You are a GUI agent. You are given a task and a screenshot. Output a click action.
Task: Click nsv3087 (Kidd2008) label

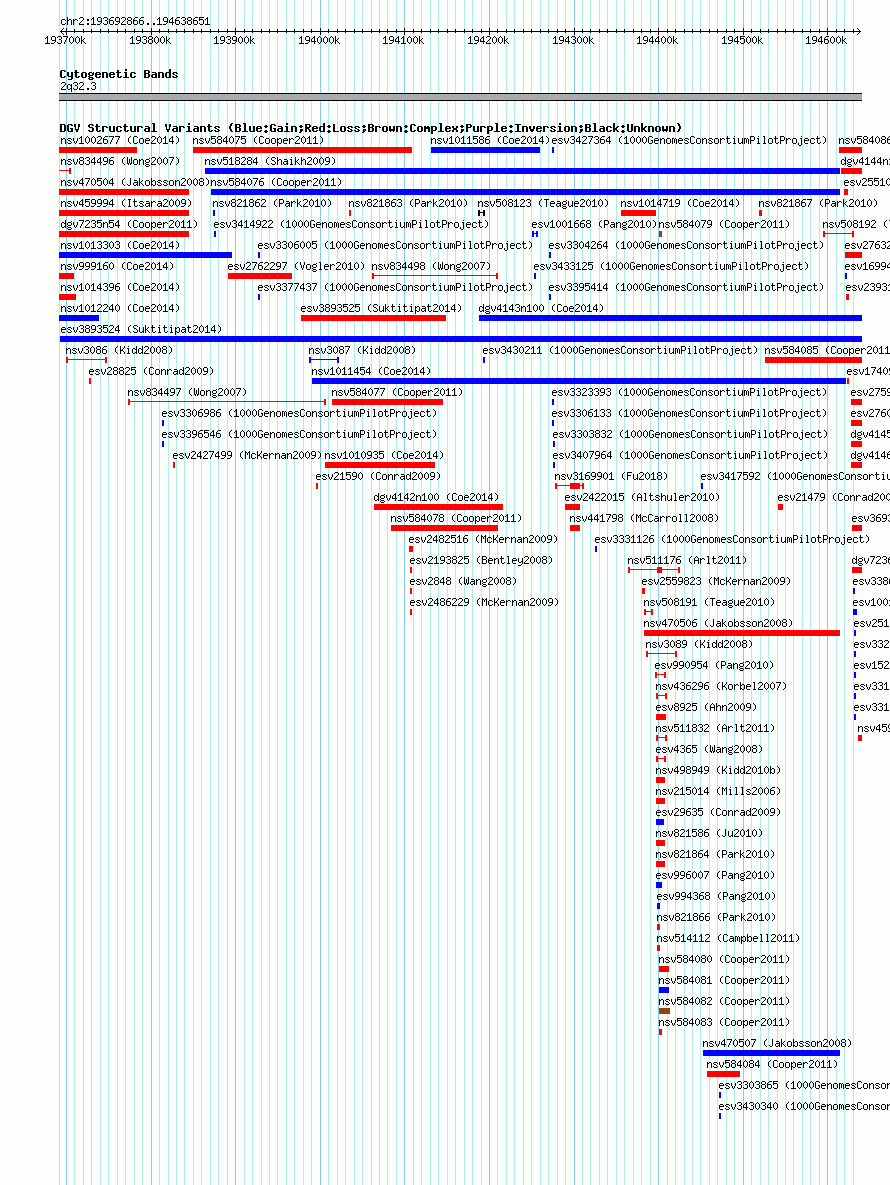(x=362, y=351)
